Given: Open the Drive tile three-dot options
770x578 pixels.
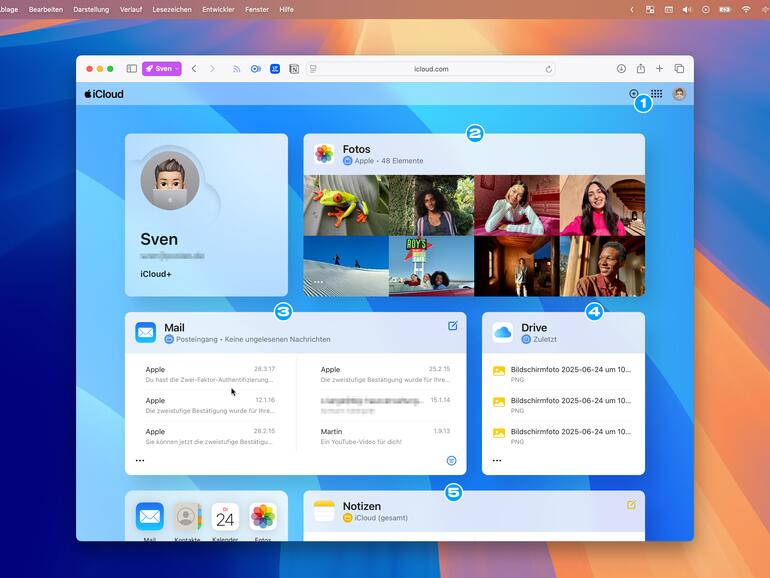Looking at the screenshot, I should (x=497, y=461).
